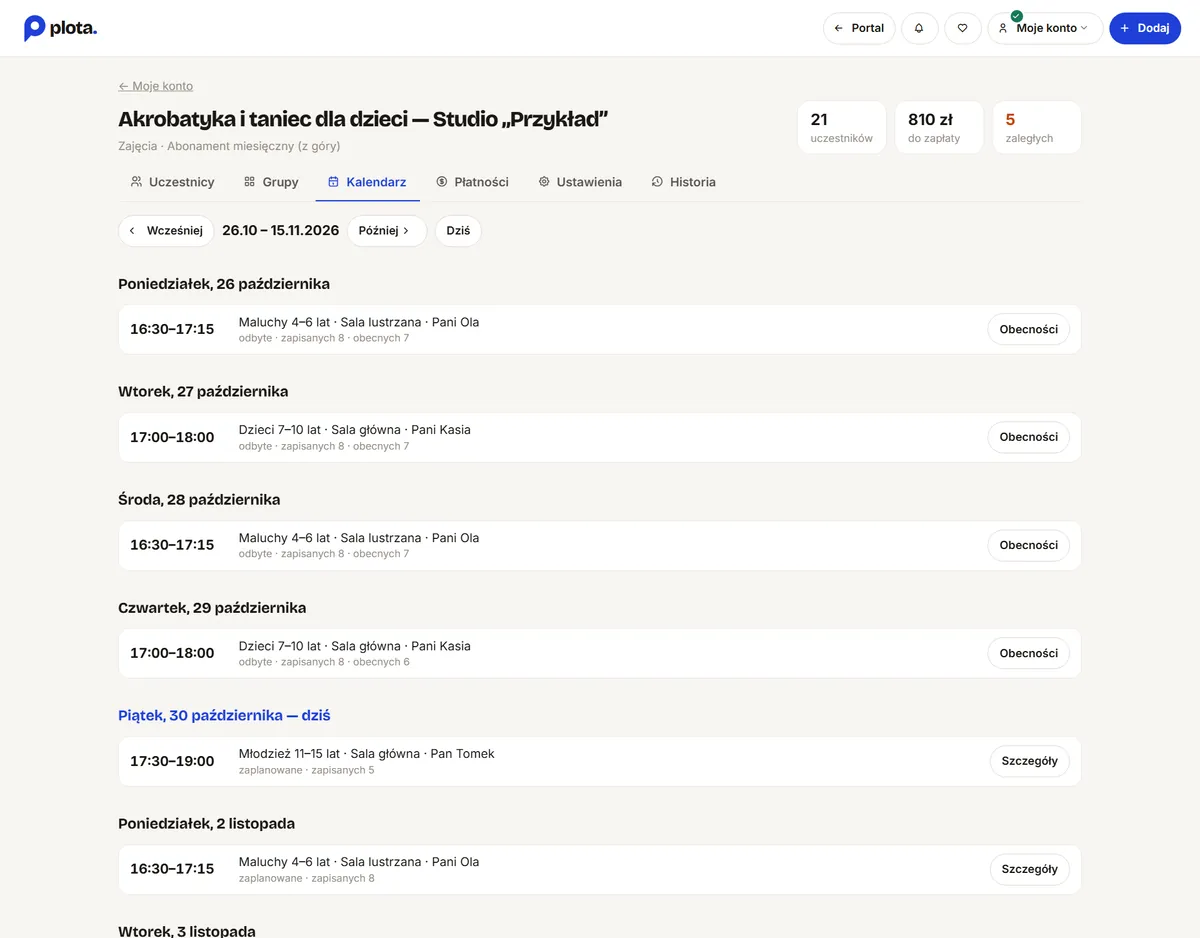The width and height of the screenshot is (1200, 938).
Task: Go to earlier dates with Wcześniej
Action: tap(166, 231)
